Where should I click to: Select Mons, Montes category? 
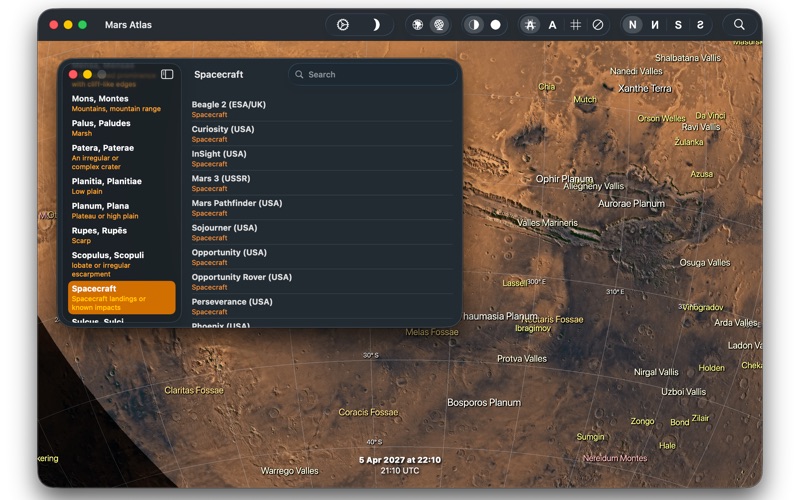(x=121, y=103)
